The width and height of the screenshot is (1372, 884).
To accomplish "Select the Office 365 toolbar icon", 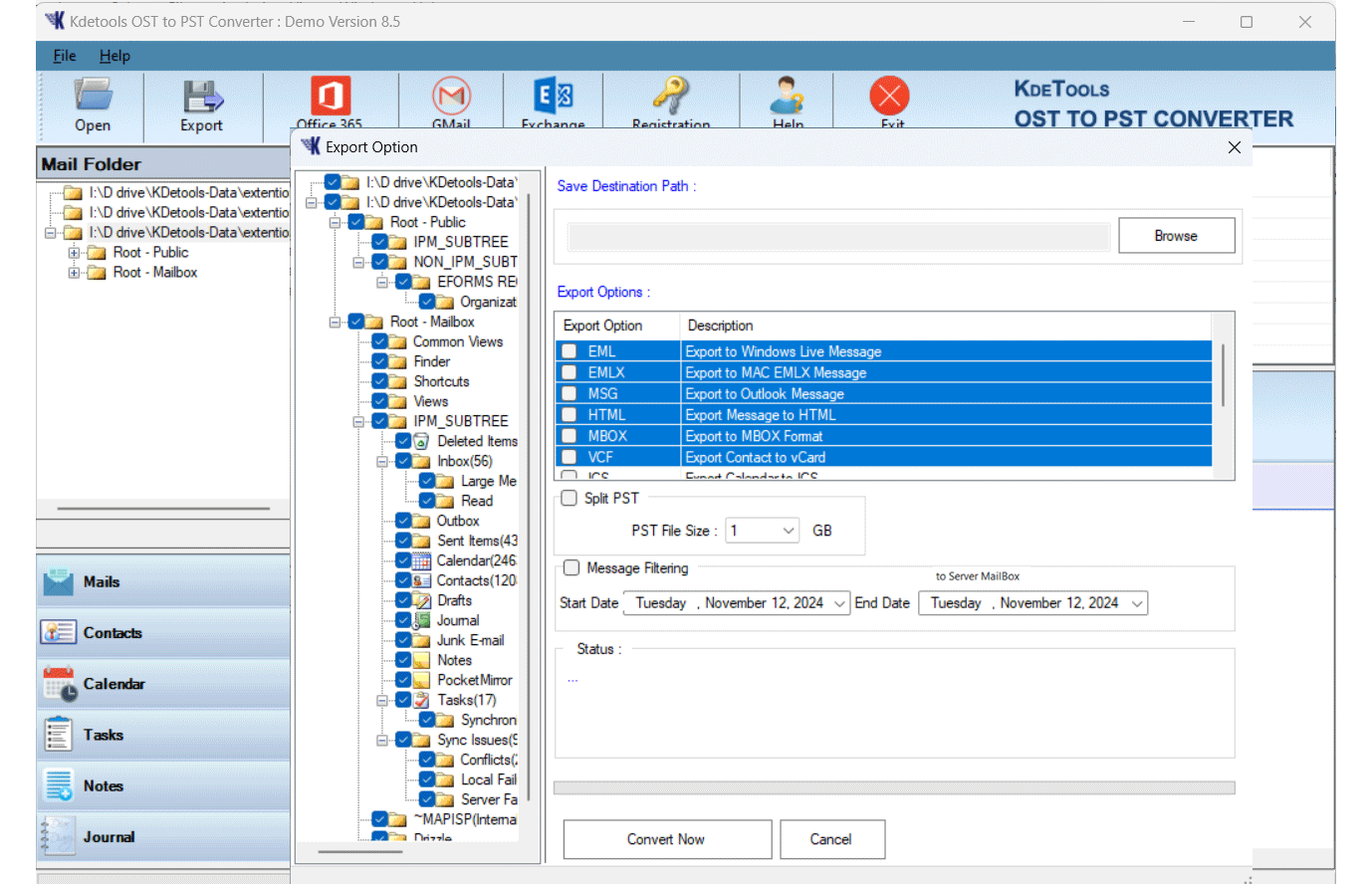I will click(x=330, y=97).
